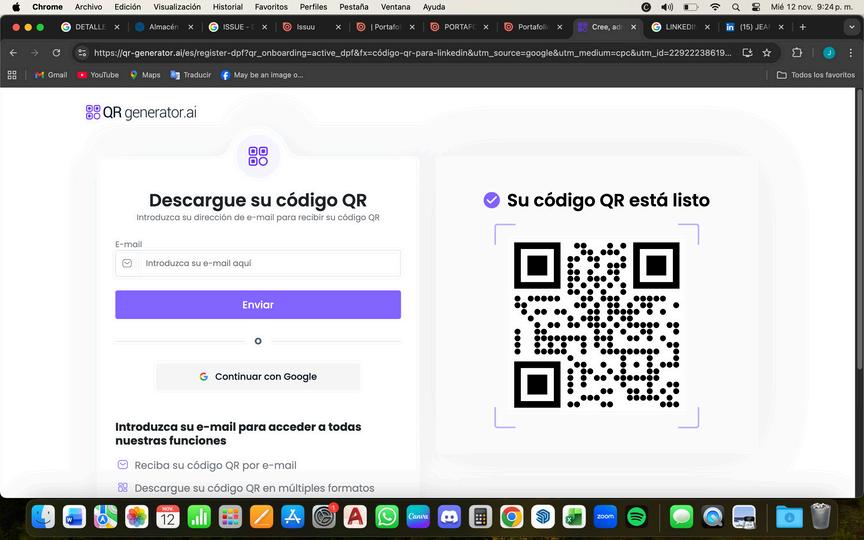Click the generated QR code image
This screenshot has height=540, width=864.
pos(597,325)
